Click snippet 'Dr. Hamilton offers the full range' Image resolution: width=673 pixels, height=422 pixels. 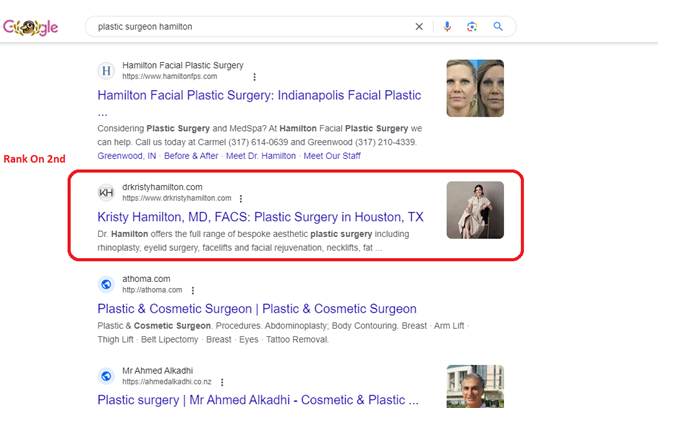(x=253, y=241)
